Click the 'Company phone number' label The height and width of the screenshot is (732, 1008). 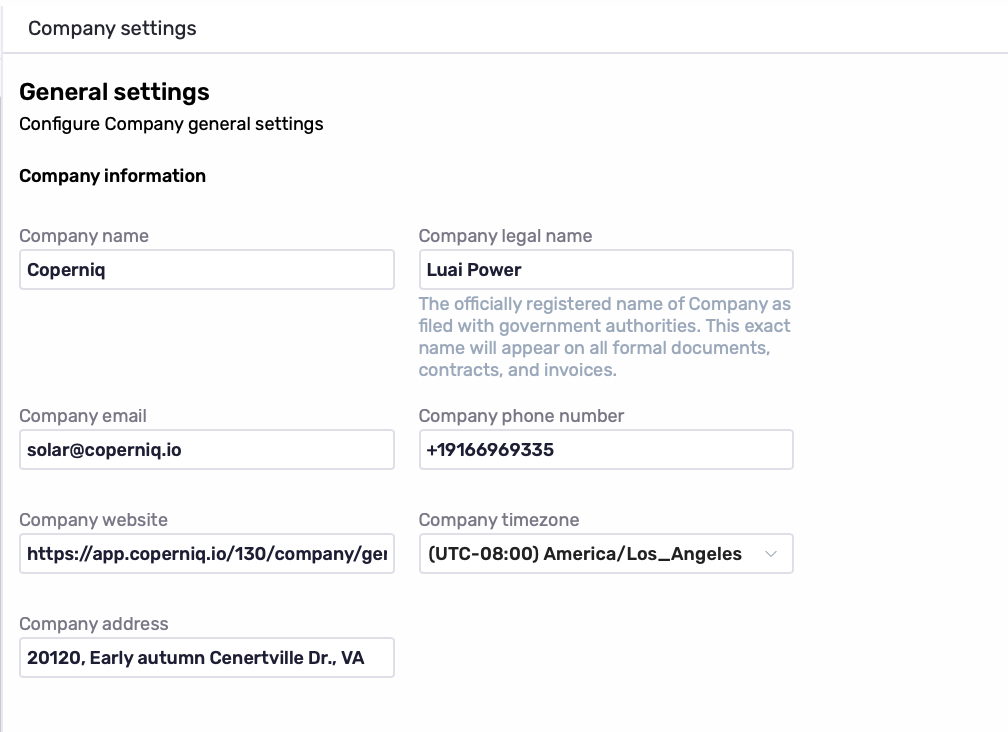coord(521,416)
